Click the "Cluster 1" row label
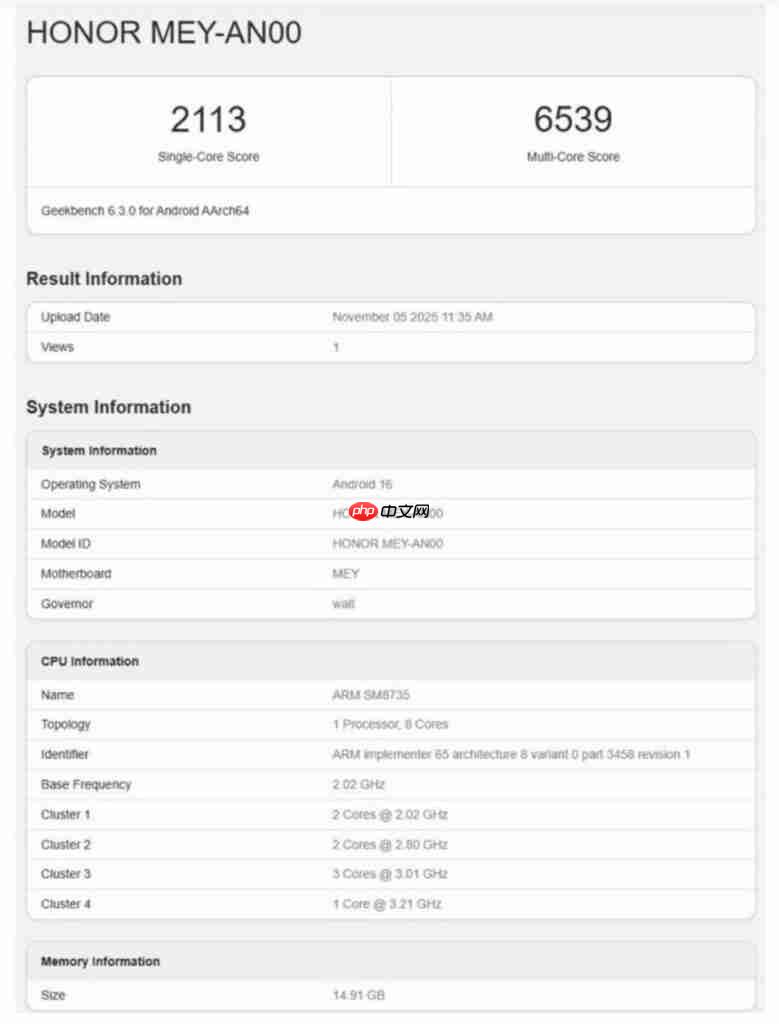Viewport: 779px width, 1024px height. (66, 815)
